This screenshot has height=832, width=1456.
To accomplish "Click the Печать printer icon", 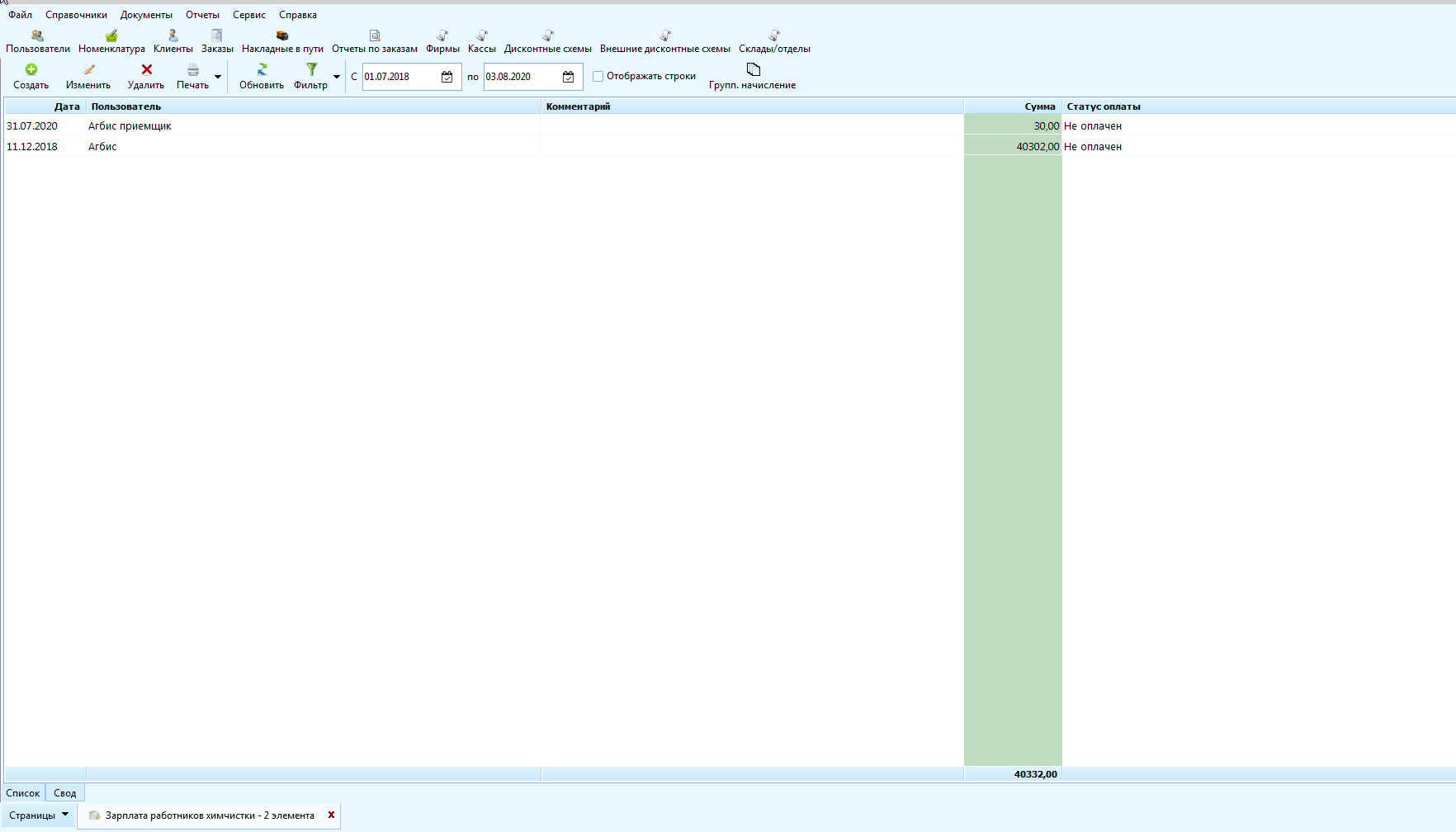I will [193, 69].
